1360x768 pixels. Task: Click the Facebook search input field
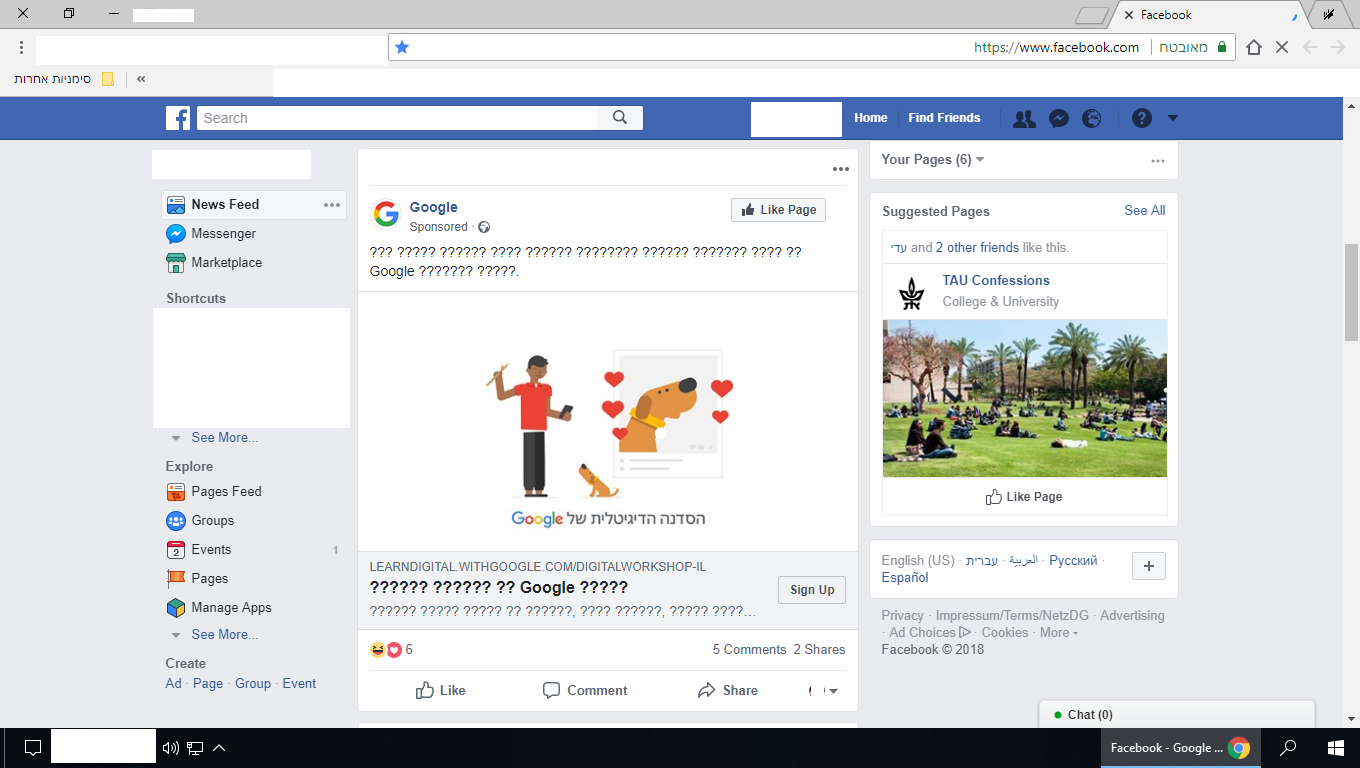pyautogui.click(x=397, y=118)
